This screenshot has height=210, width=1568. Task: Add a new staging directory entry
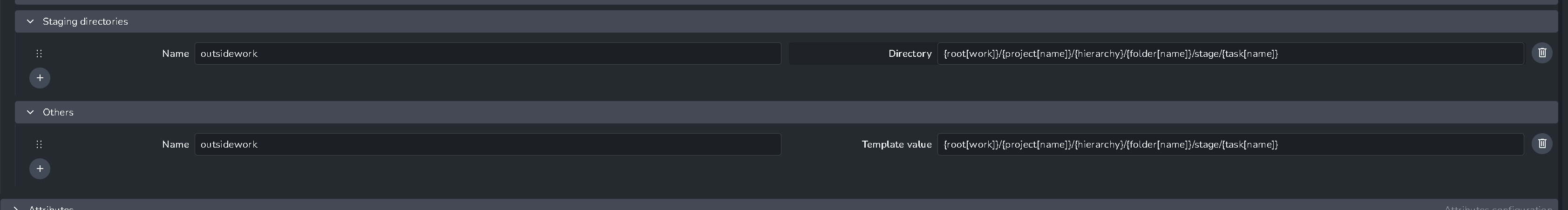click(x=40, y=78)
